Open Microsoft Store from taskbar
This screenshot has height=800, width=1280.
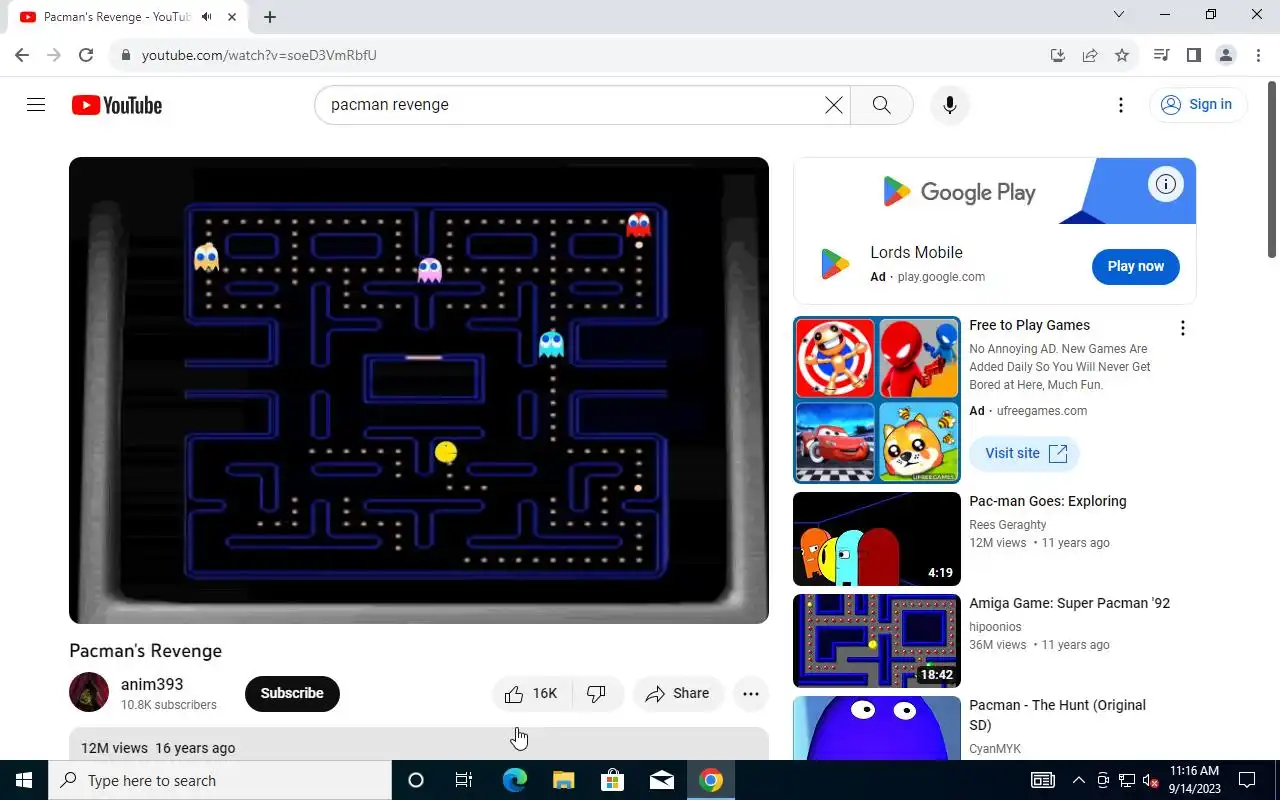click(612, 780)
